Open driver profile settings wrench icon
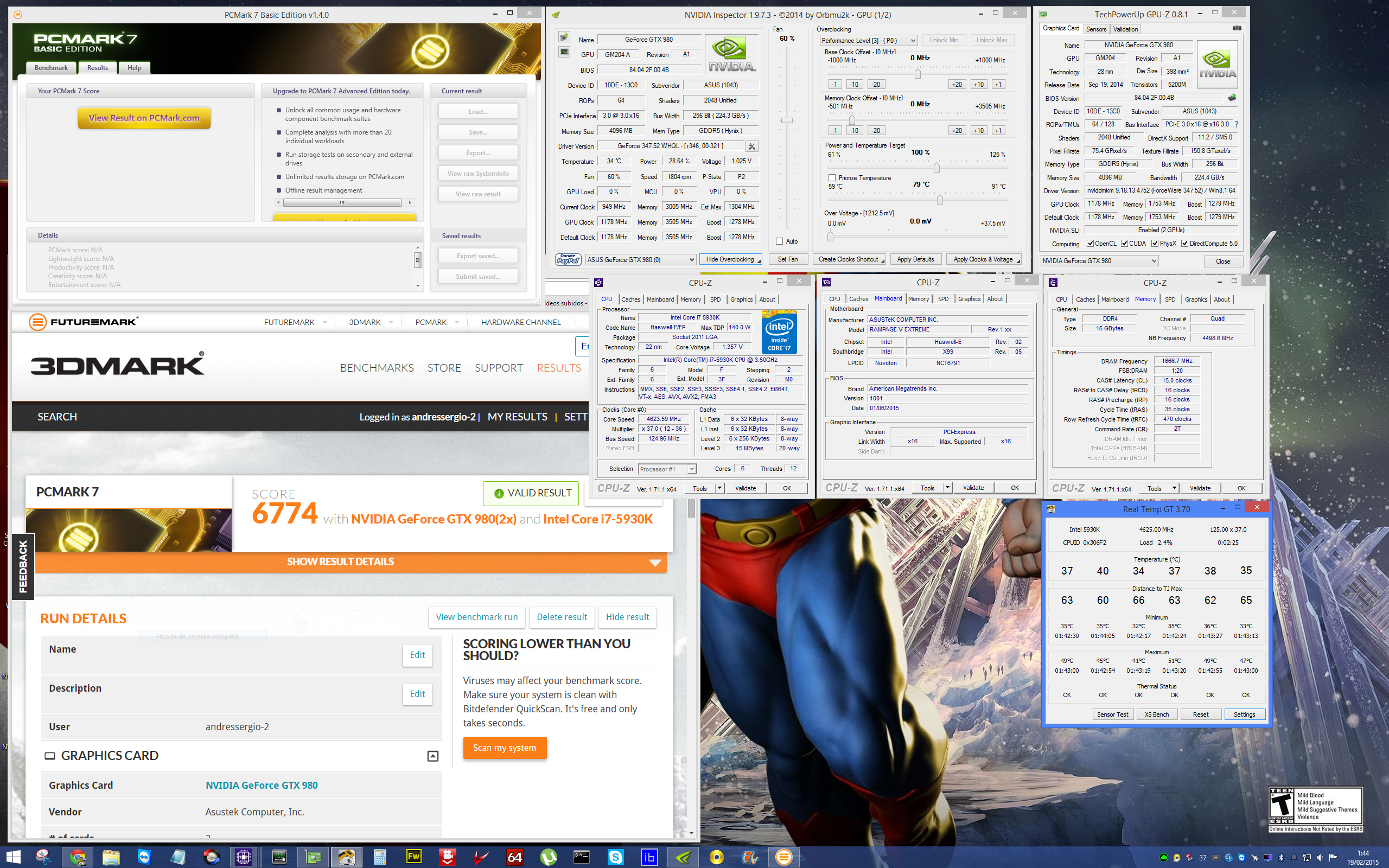Viewport: 1389px width, 868px height. coord(751,146)
